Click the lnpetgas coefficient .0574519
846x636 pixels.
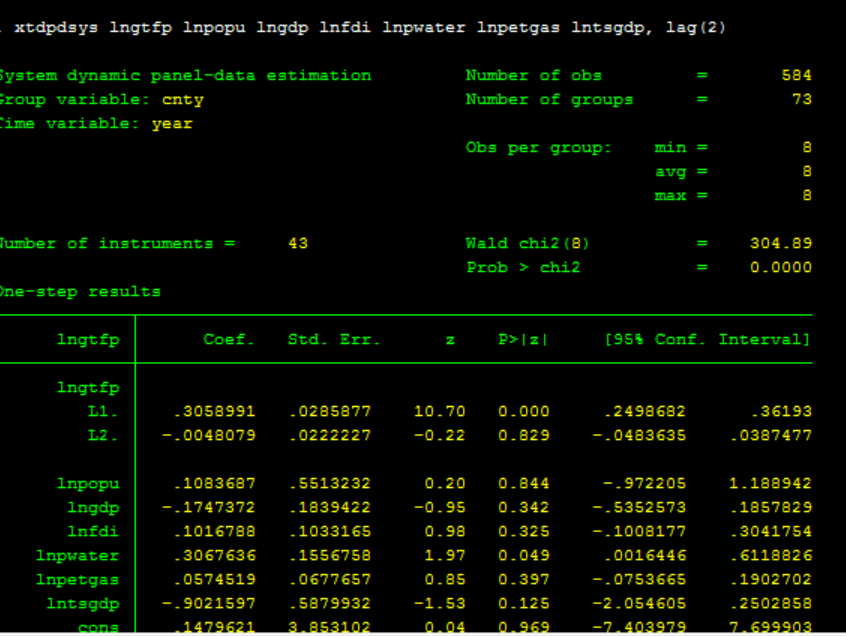214,579
